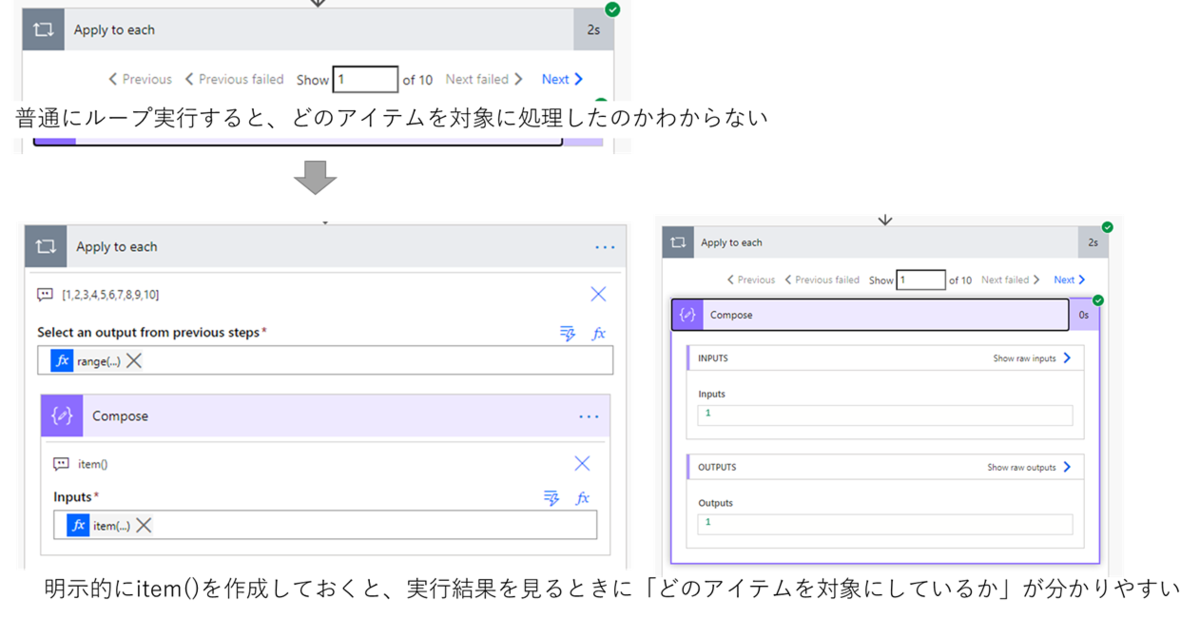
Task: Click the 2s duration badge in the run-result loop
Action: pos(1093,242)
